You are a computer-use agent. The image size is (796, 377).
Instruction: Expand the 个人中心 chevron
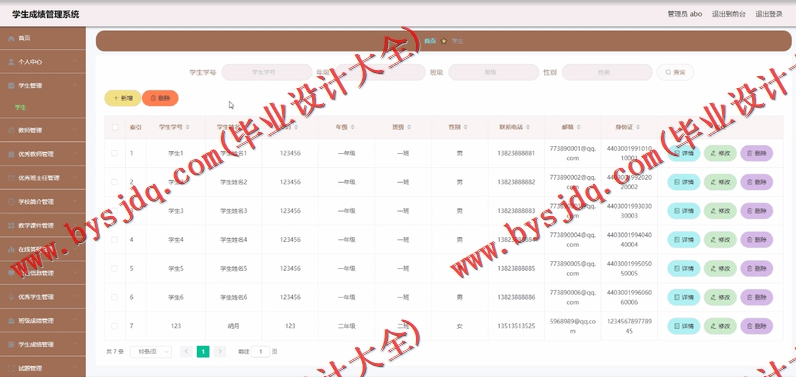[75, 62]
